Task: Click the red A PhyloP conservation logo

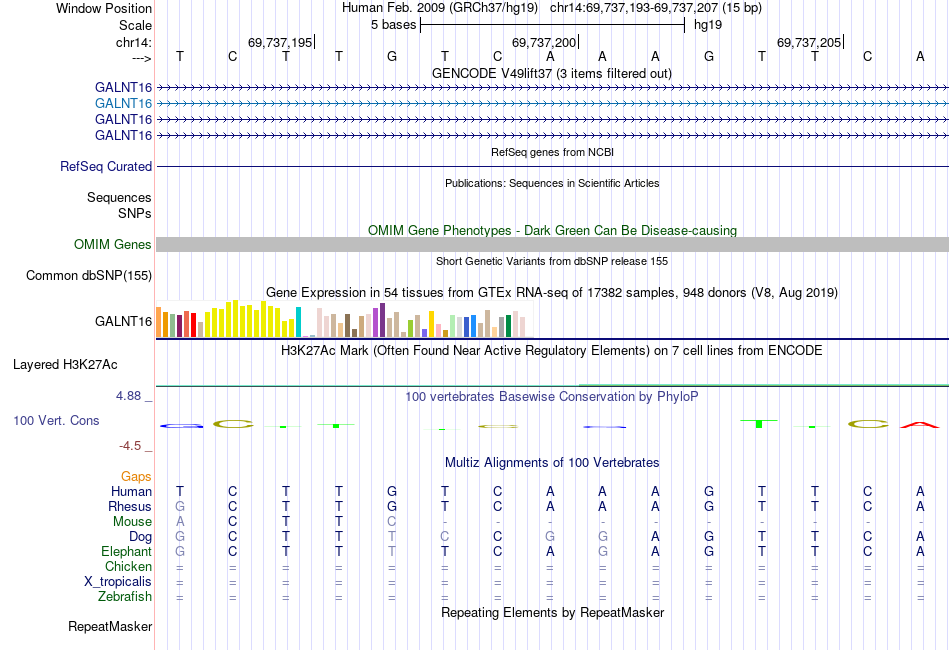Action: click(920, 425)
